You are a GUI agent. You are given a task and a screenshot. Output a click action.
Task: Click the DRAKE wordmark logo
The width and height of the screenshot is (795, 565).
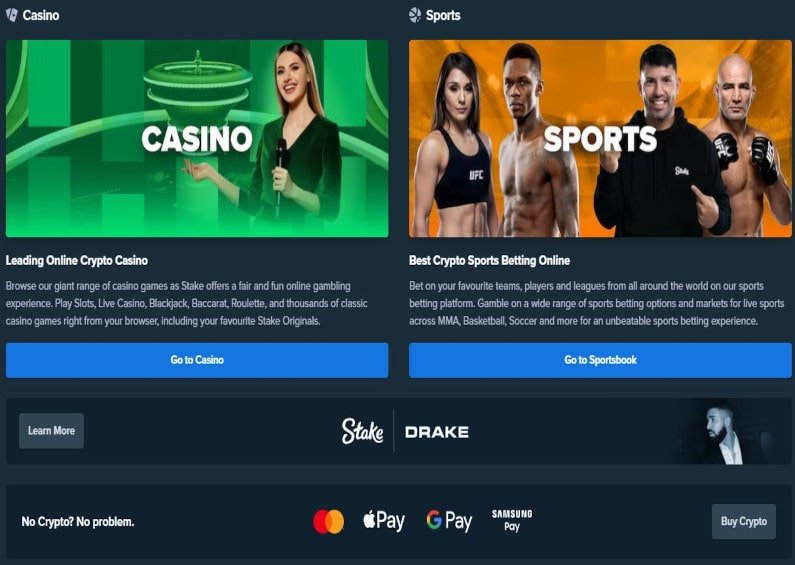437,432
